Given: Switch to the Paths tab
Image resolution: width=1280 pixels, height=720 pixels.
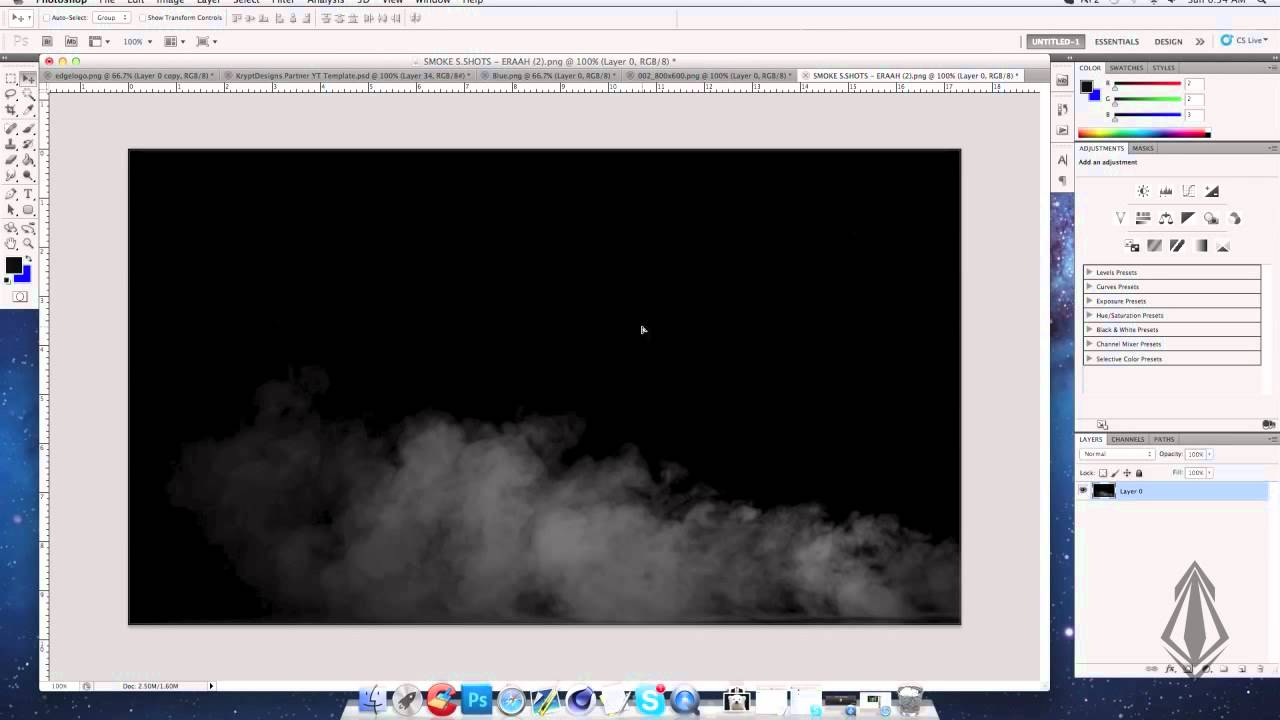Looking at the screenshot, I should coord(1164,439).
